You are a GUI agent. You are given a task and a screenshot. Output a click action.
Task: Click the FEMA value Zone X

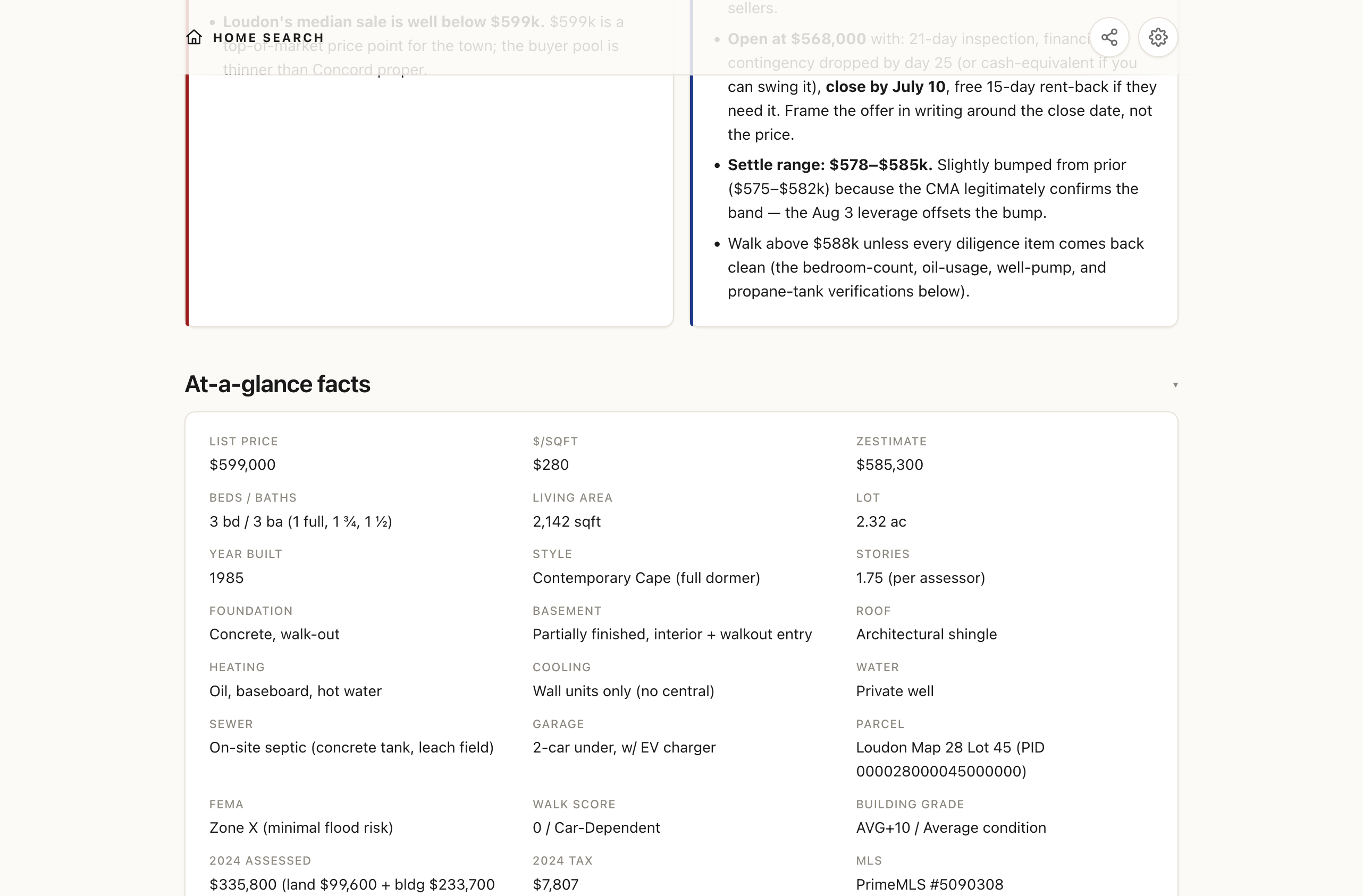[301, 827]
